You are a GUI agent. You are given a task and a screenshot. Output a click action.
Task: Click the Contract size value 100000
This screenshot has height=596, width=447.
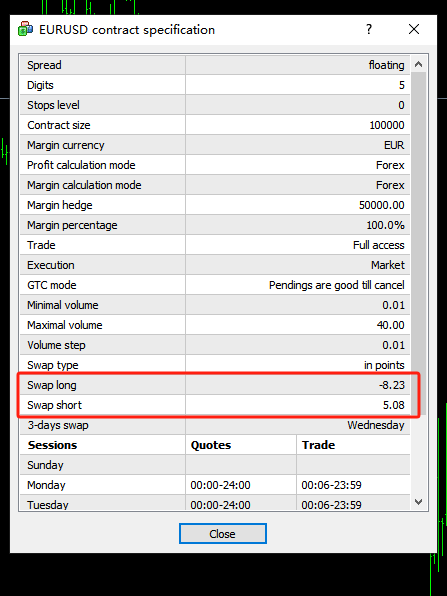coord(387,125)
